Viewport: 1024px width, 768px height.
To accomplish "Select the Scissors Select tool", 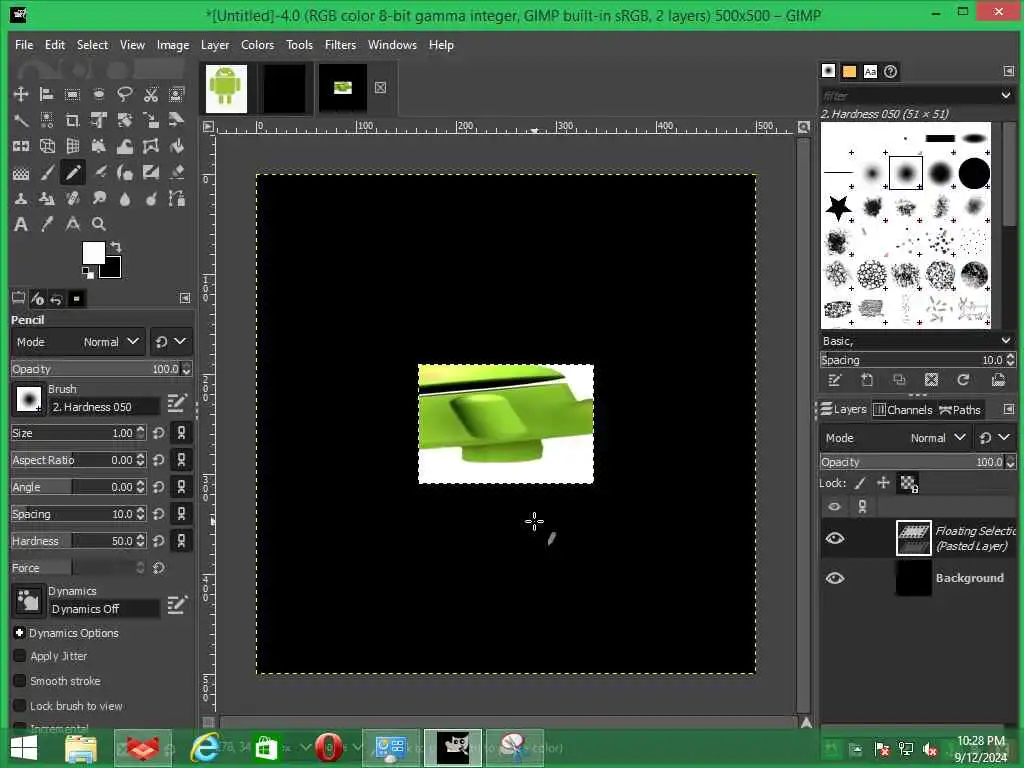I will [151, 94].
